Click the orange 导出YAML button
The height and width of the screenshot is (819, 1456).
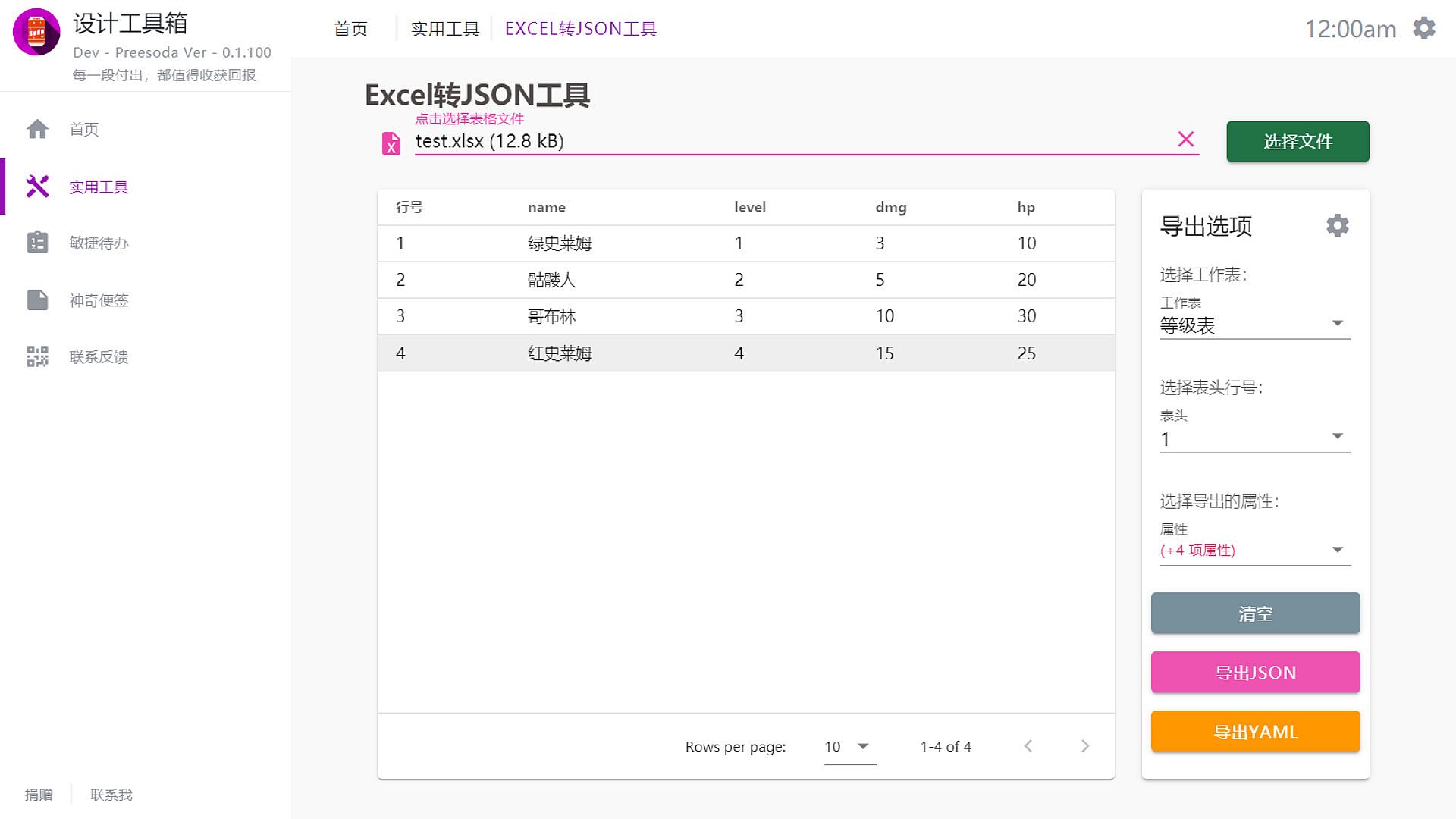point(1255,731)
